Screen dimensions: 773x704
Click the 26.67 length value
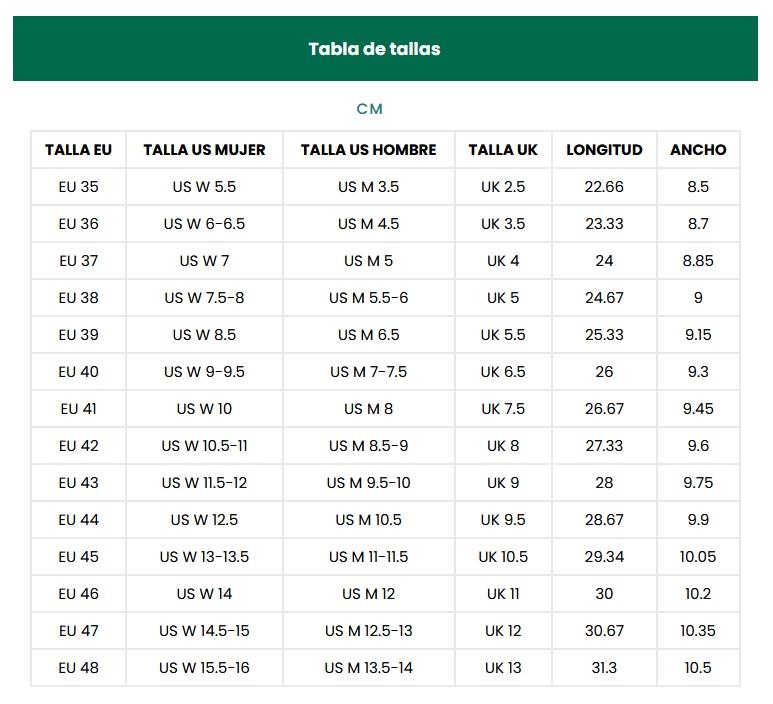(x=604, y=409)
